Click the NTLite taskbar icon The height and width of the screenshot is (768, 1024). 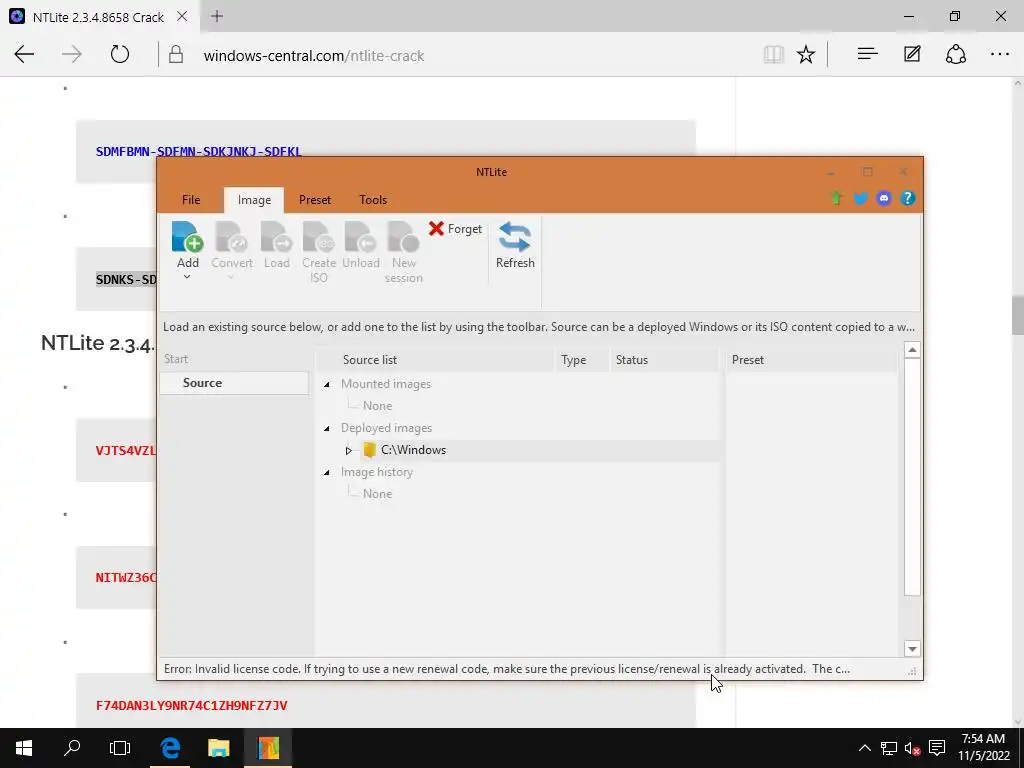click(x=268, y=748)
